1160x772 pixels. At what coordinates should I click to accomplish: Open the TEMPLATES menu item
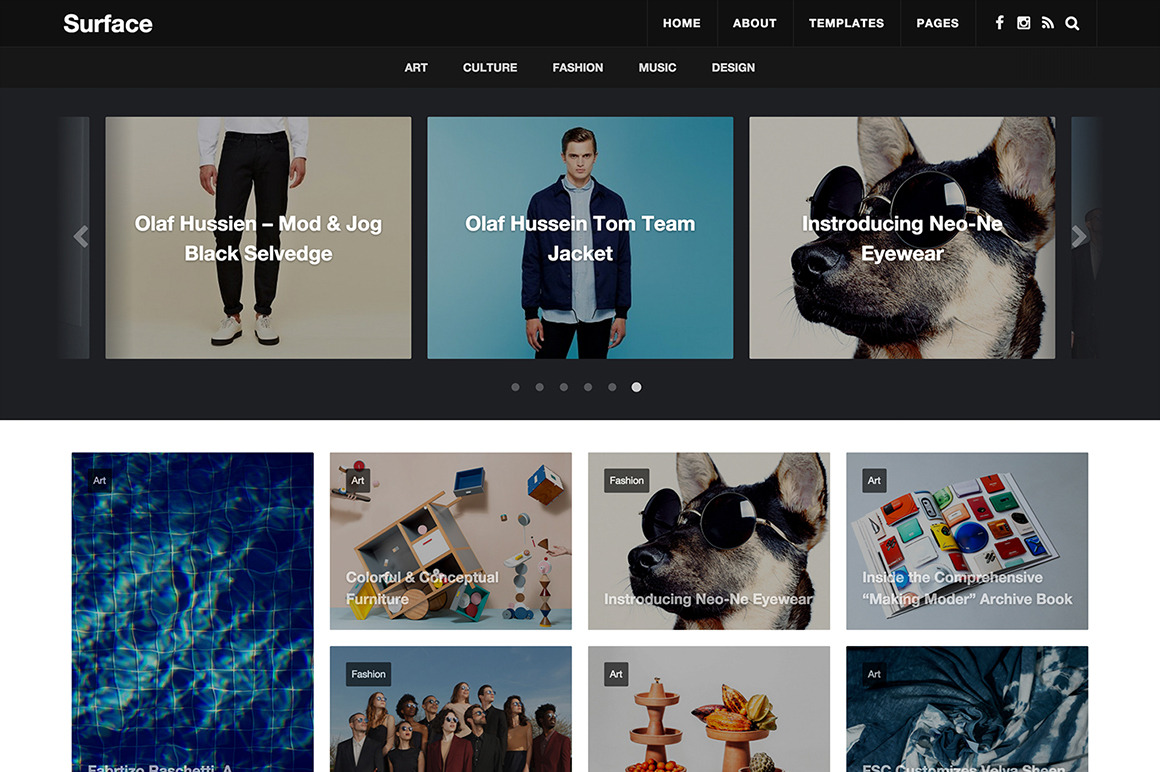click(846, 22)
